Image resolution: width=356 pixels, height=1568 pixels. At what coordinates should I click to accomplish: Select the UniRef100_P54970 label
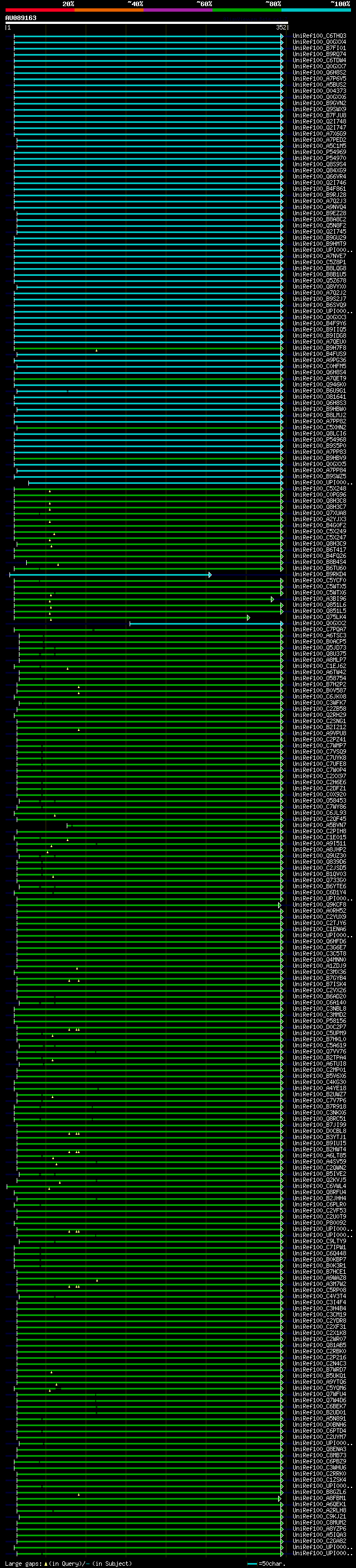(319, 159)
